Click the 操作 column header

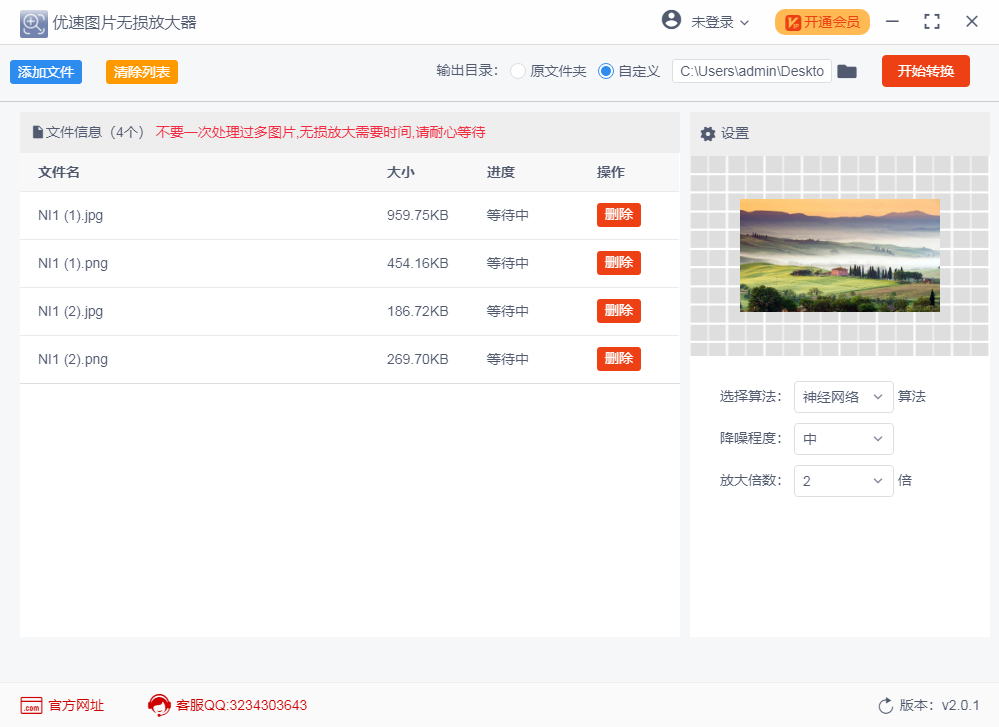click(x=610, y=172)
